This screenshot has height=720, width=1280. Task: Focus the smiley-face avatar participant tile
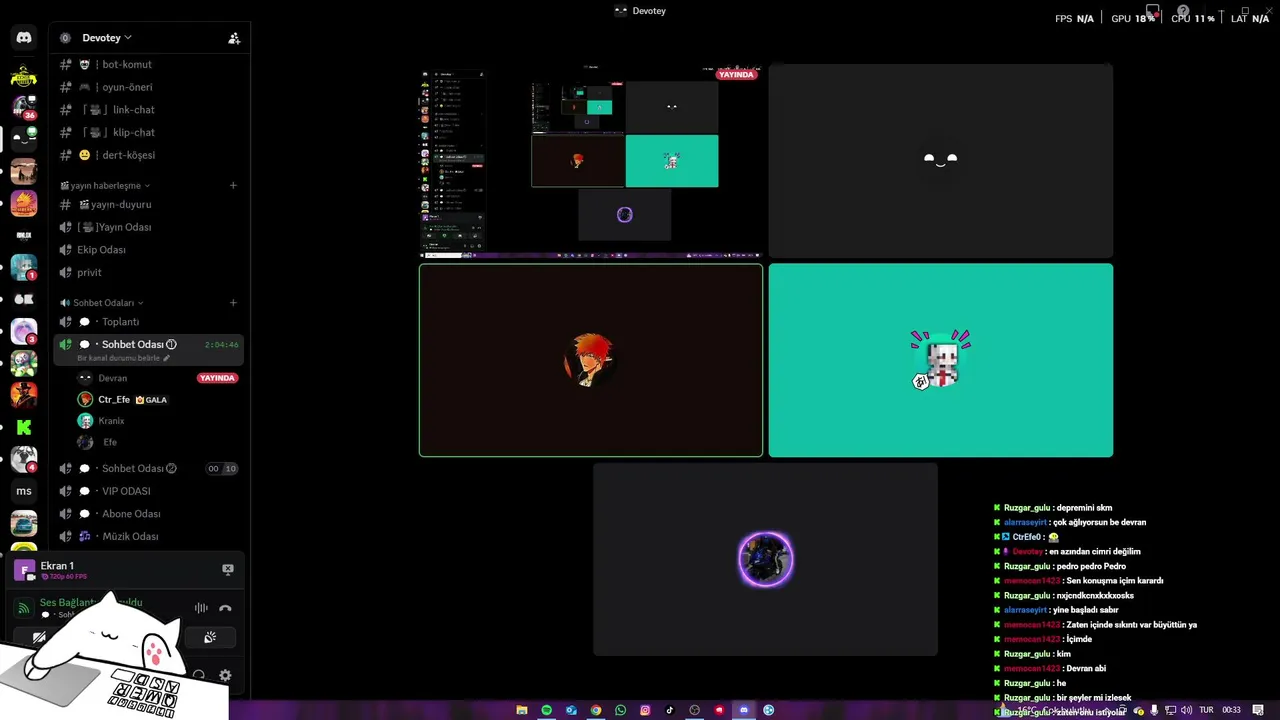click(x=940, y=161)
